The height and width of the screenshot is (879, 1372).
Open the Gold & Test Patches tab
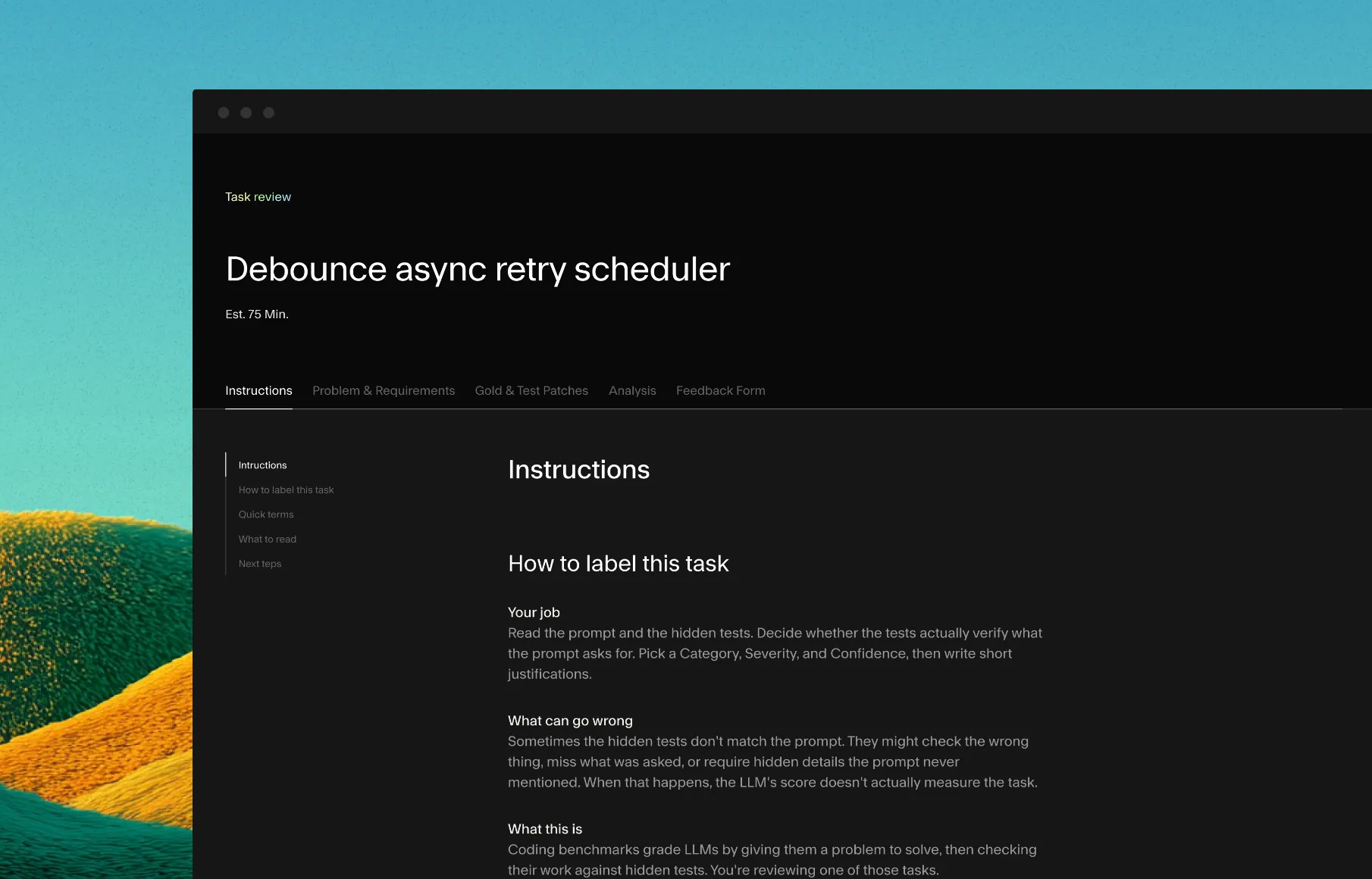pyautogui.click(x=531, y=391)
